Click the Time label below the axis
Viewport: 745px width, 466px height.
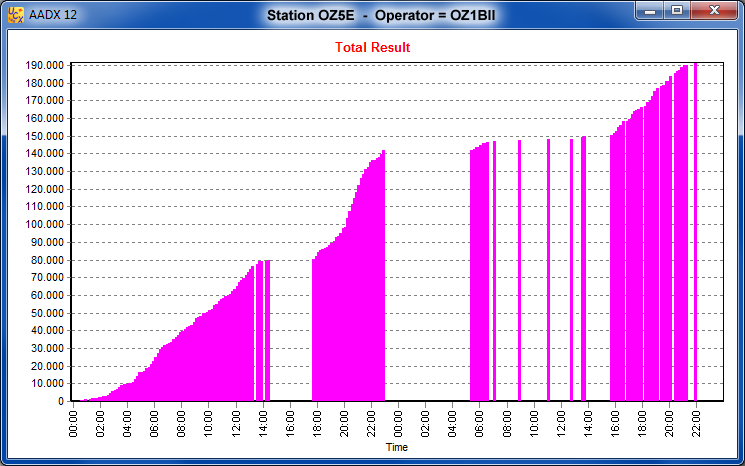(x=397, y=448)
